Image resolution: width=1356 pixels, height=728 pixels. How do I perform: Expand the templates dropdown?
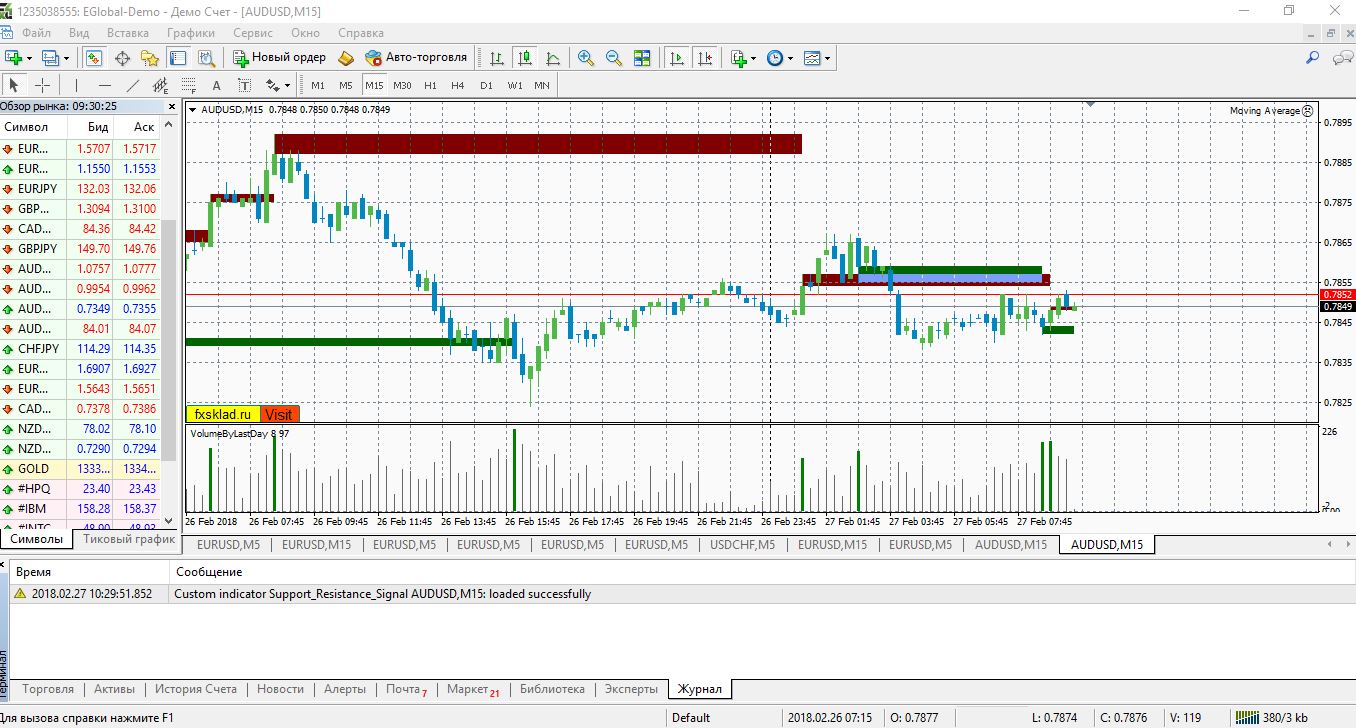(x=827, y=58)
